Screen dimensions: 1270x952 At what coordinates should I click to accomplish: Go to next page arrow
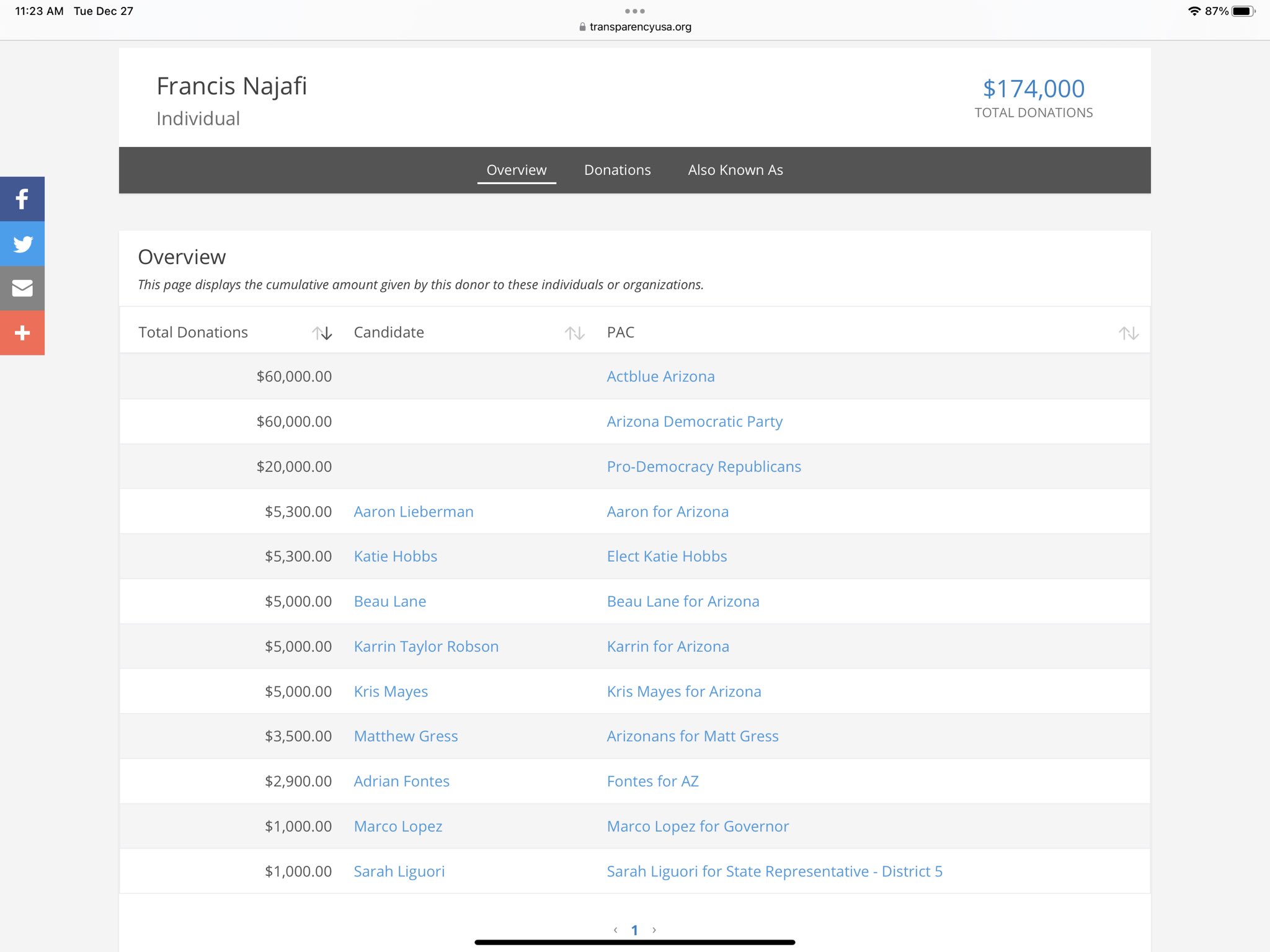pos(654,930)
